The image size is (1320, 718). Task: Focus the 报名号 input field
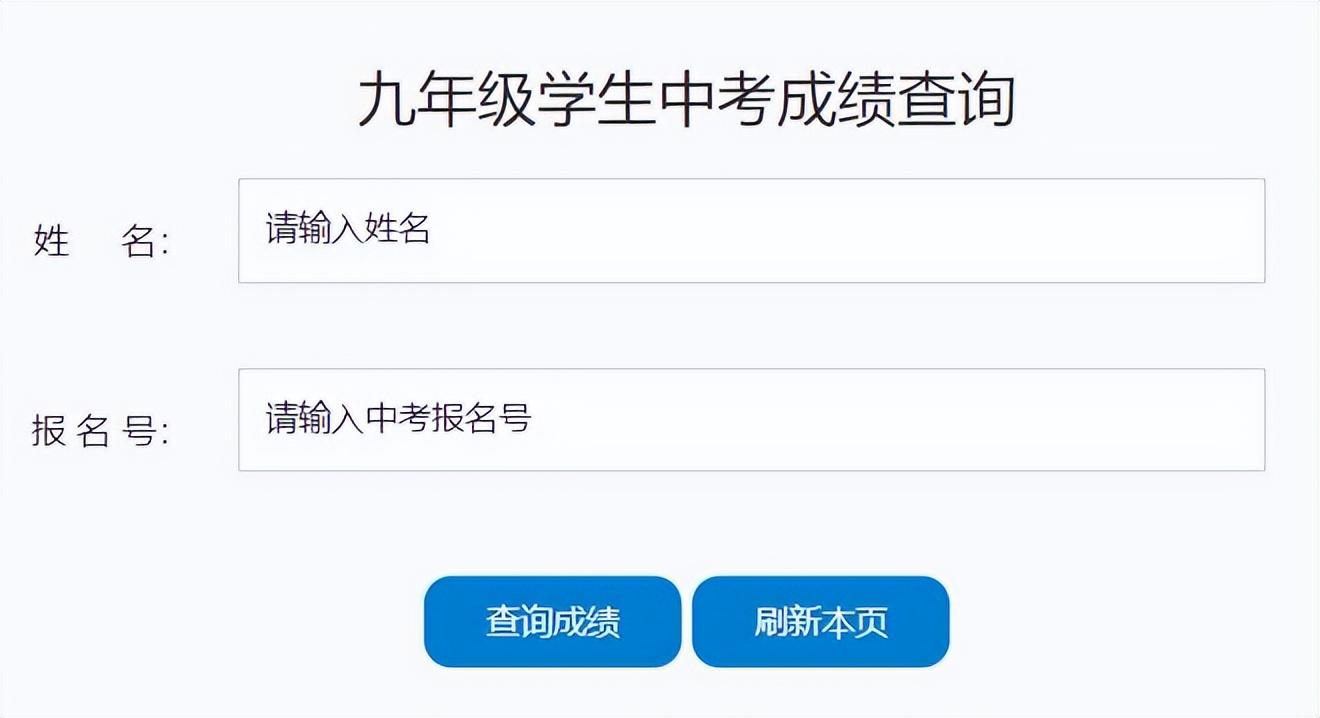click(750, 420)
